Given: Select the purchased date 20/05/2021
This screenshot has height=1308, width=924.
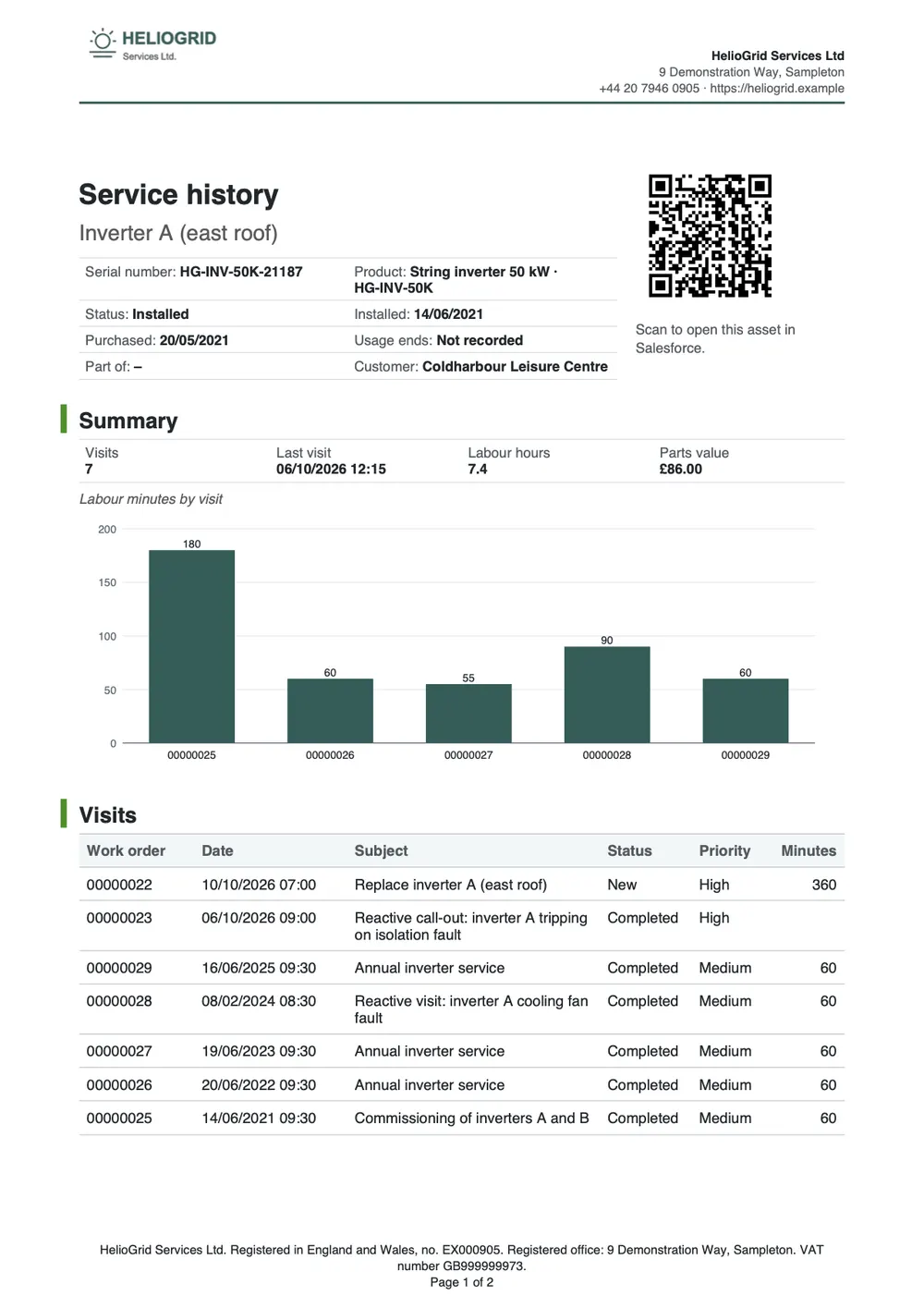Looking at the screenshot, I should [194, 340].
